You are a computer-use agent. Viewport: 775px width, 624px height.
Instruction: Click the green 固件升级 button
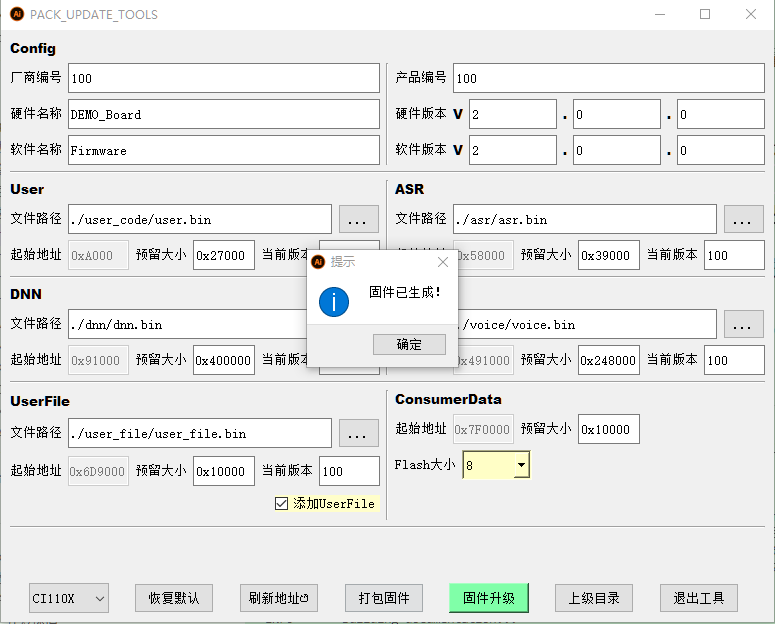489,598
